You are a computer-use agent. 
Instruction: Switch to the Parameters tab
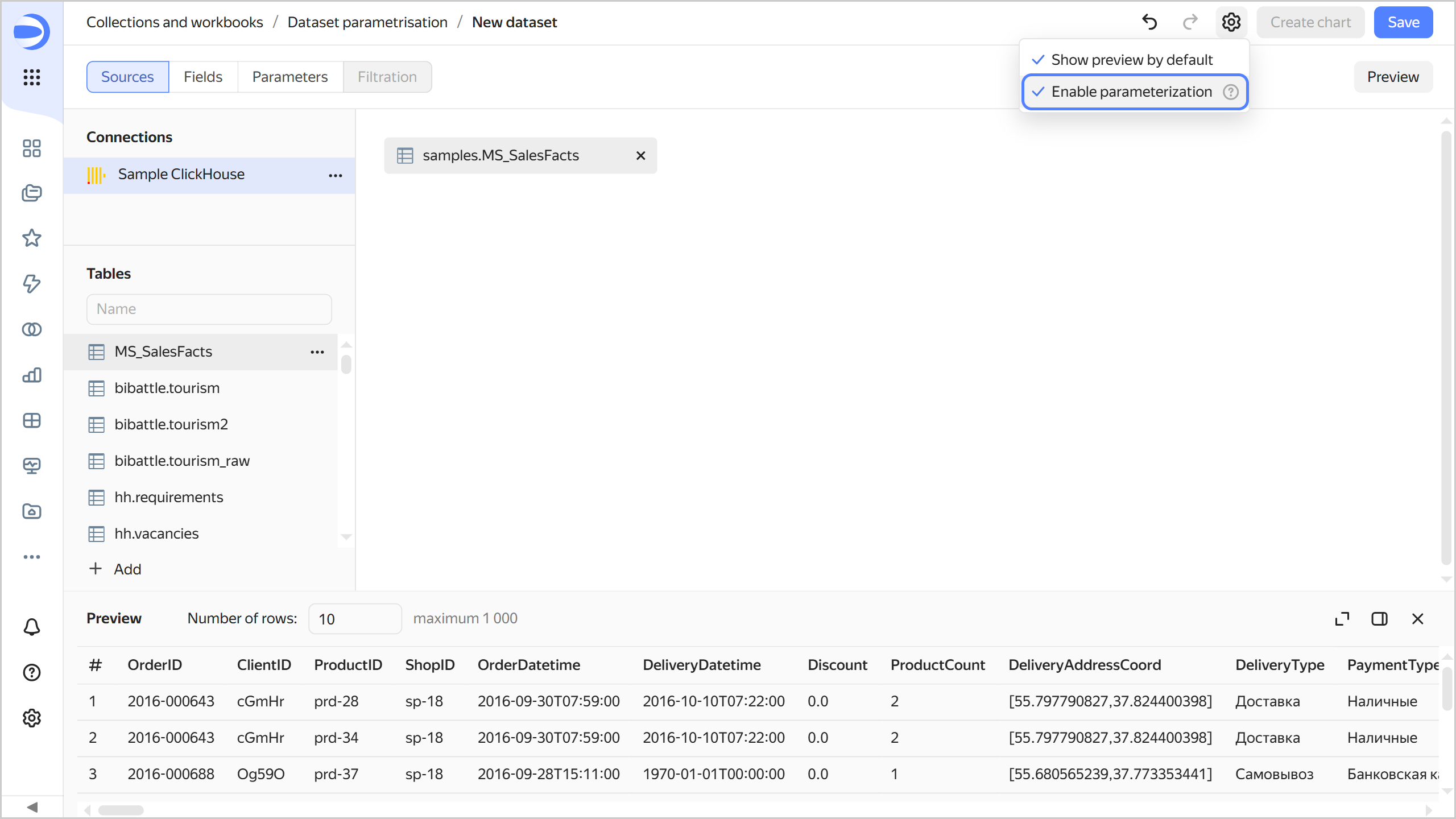pyautogui.click(x=289, y=77)
